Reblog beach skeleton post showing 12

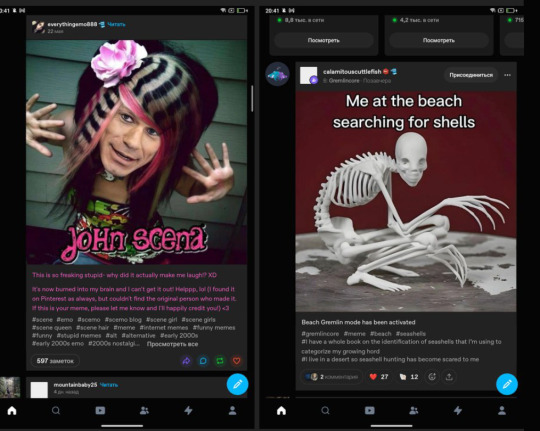(409, 377)
